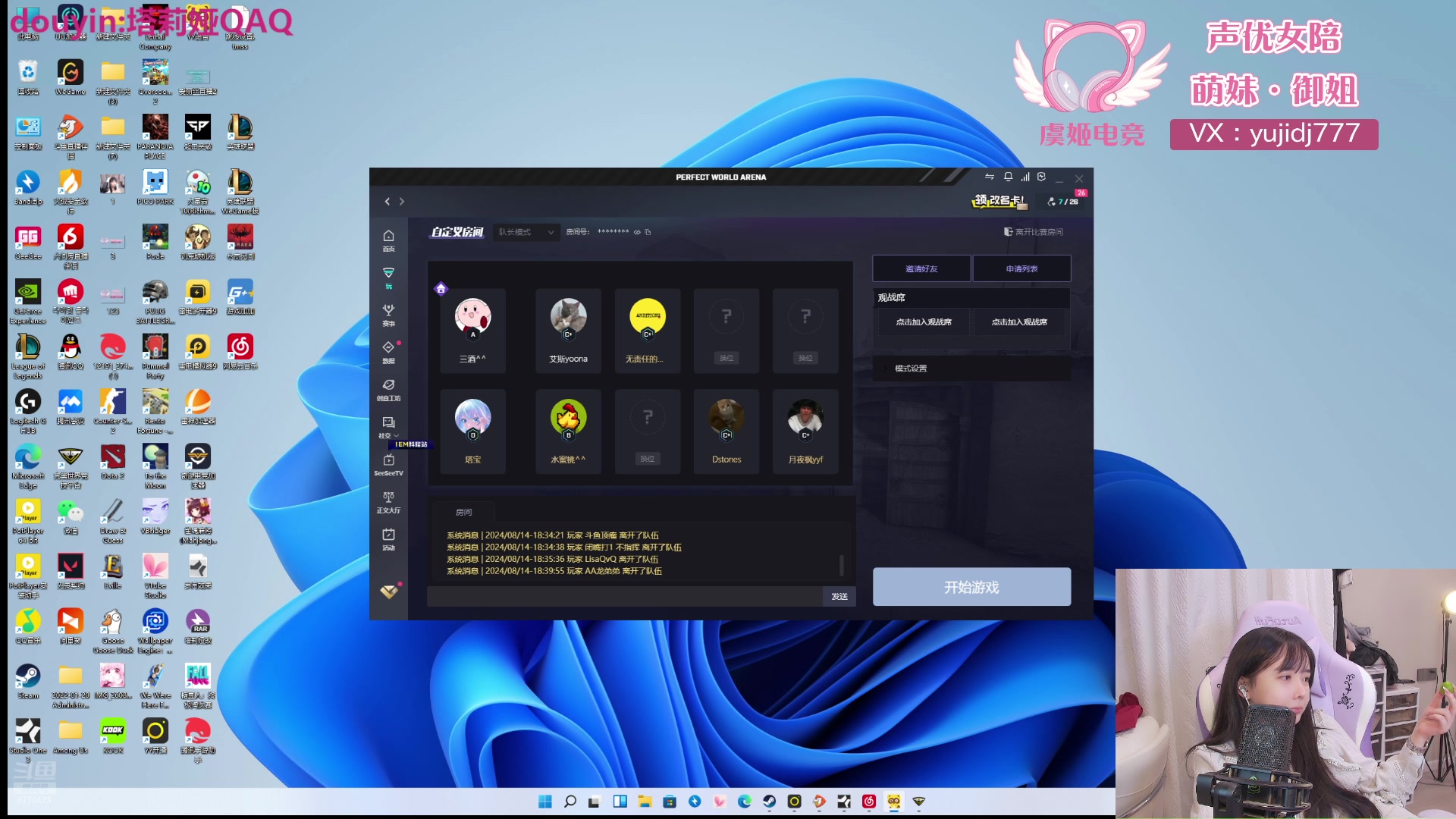
Task: Open the PICO PARK desktop shortcut
Action: [x=155, y=187]
